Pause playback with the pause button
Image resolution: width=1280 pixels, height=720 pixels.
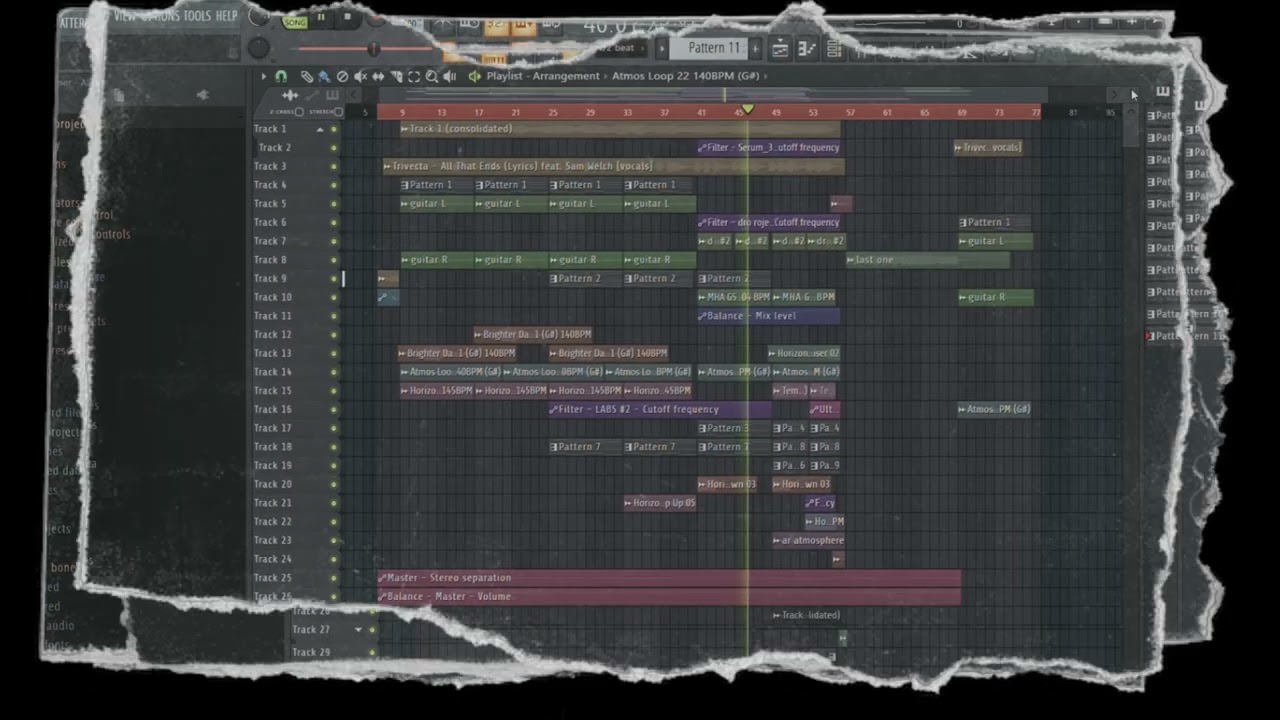pos(322,18)
